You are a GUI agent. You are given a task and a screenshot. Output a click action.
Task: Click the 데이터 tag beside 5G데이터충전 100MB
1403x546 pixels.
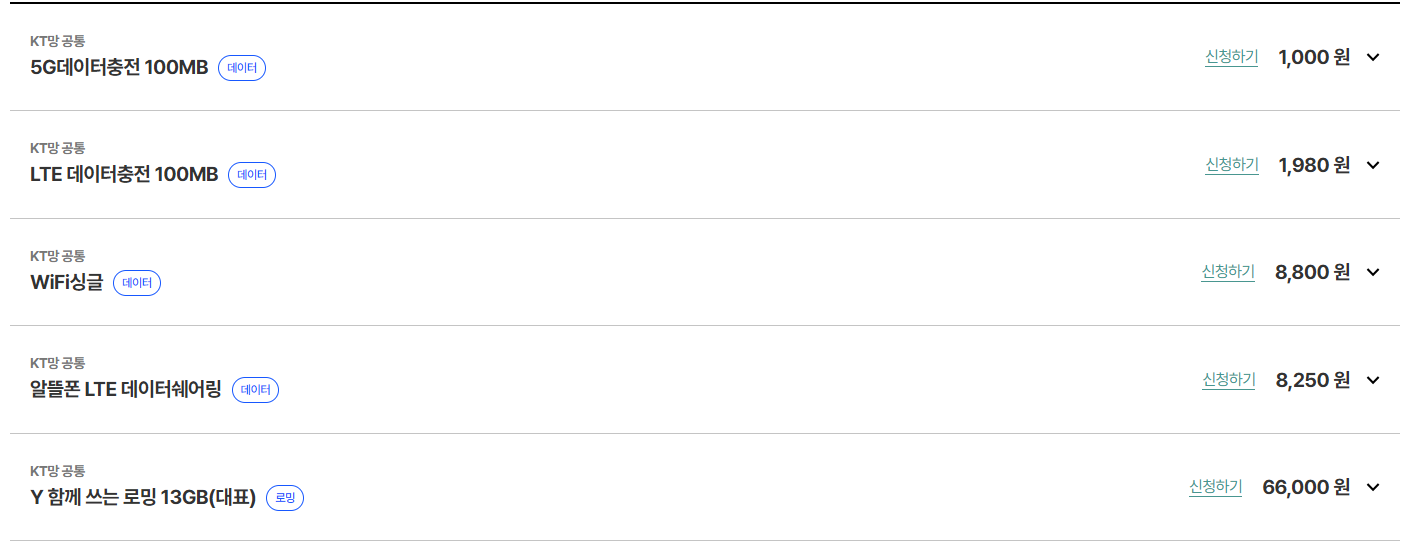(242, 68)
